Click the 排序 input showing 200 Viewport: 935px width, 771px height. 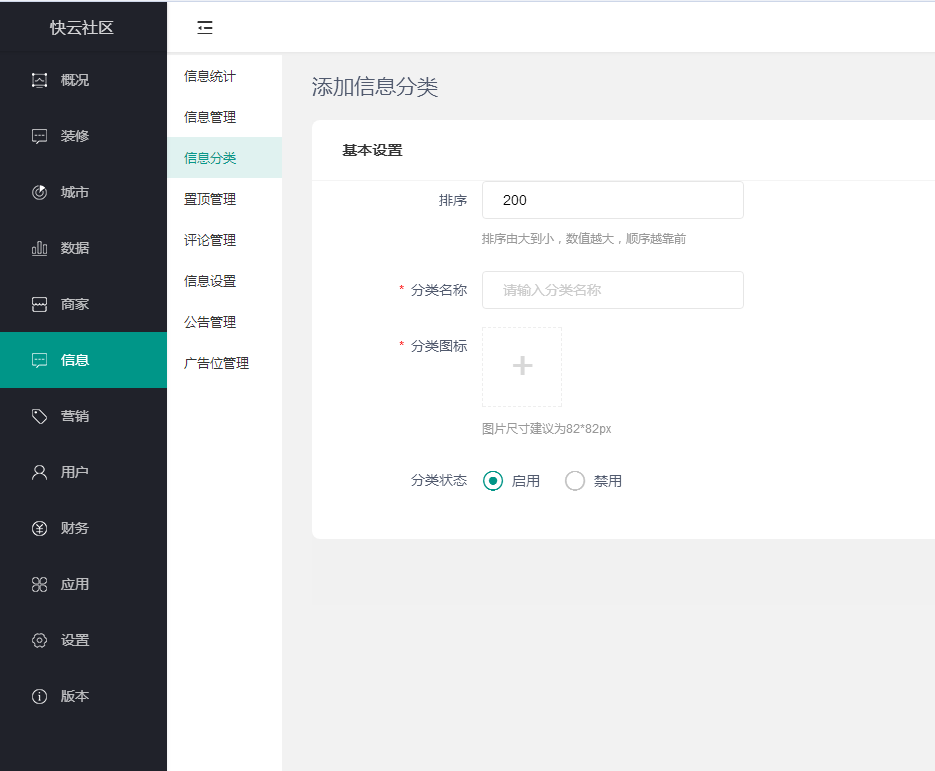tap(612, 200)
